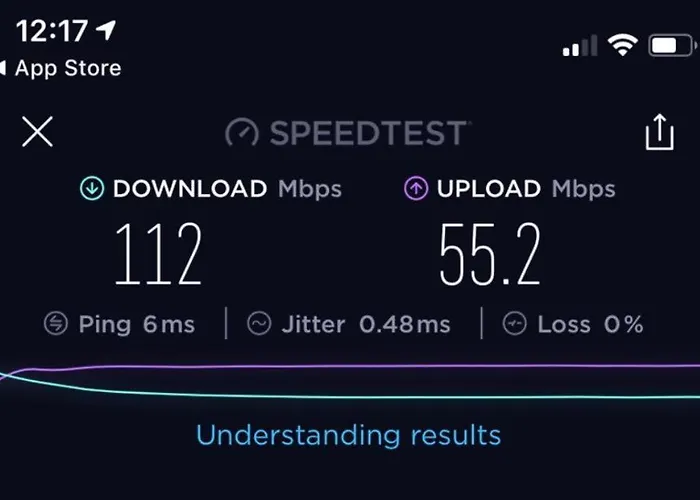Tap the 112 download speed value
700x500 pixels.
pyautogui.click(x=158, y=254)
